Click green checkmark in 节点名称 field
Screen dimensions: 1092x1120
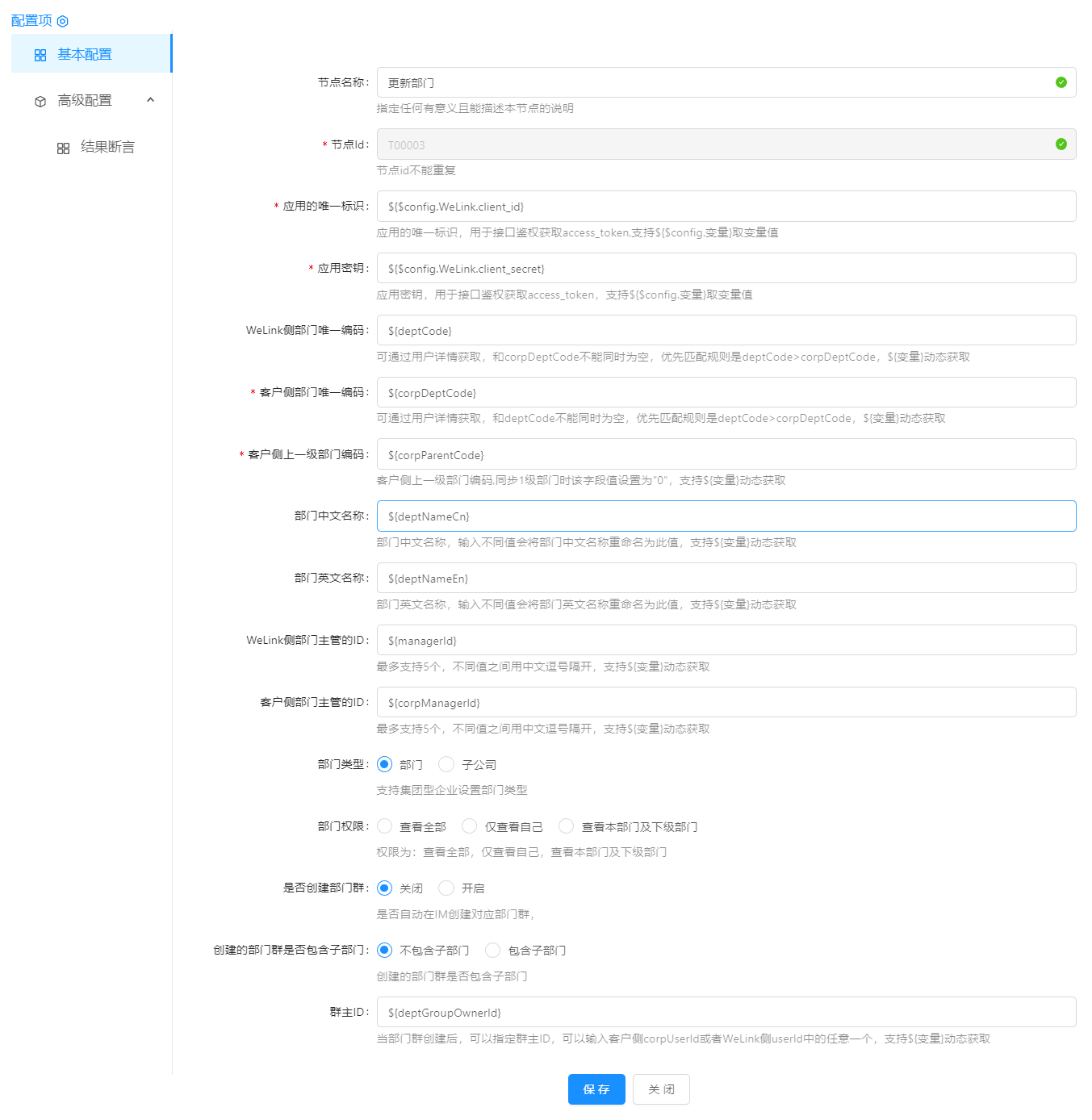tap(1061, 82)
